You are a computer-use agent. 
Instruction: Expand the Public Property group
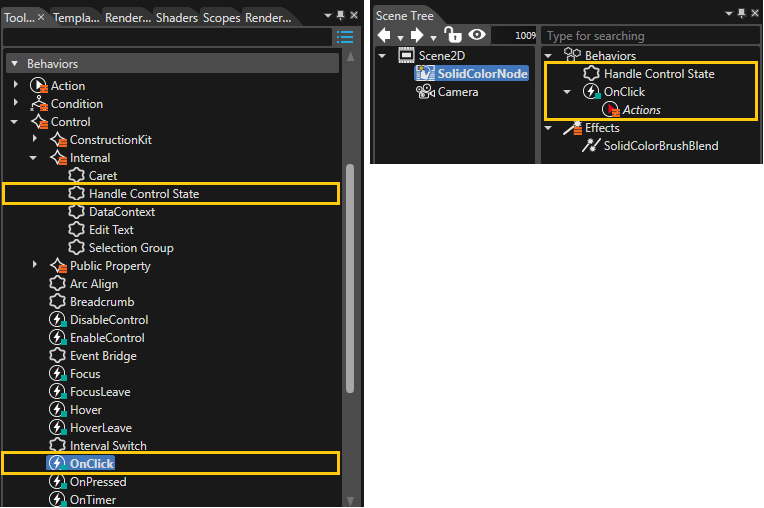[x=35, y=264]
